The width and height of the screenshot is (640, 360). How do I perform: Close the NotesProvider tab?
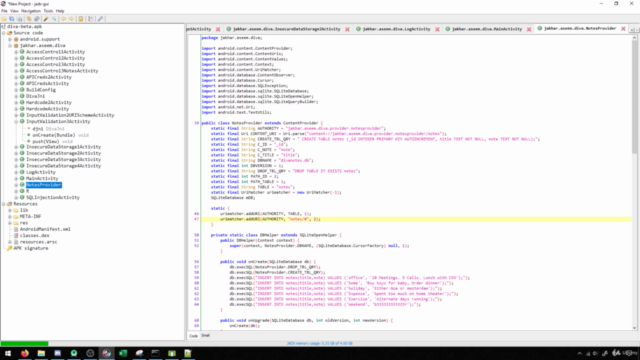[x=623, y=29]
